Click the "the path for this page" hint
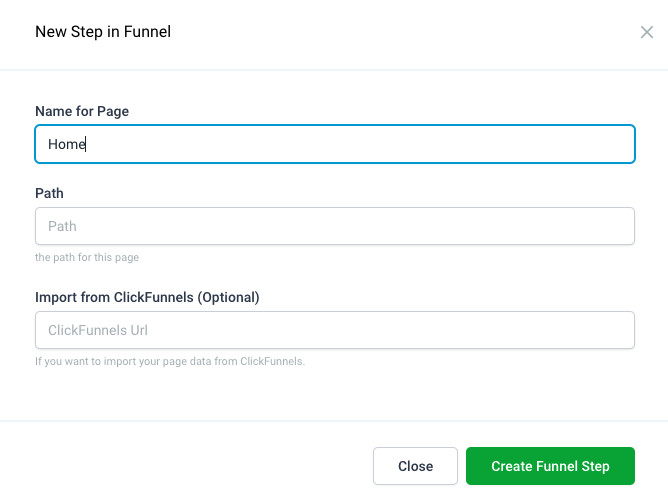Screen dimensions: 668x498 87,257
